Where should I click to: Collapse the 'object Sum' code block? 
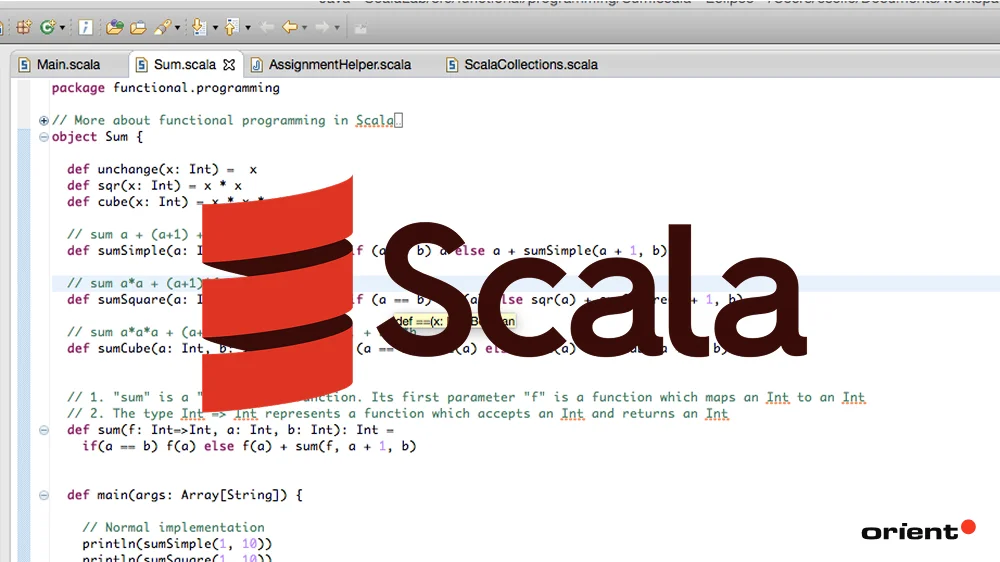pyautogui.click(x=43, y=137)
